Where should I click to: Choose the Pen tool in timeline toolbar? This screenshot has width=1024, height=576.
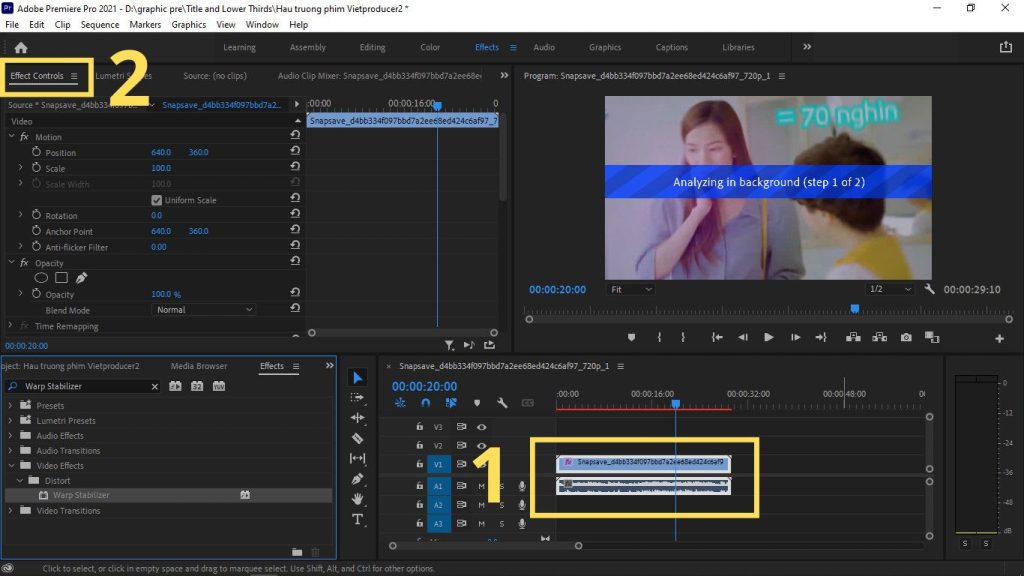pos(357,479)
